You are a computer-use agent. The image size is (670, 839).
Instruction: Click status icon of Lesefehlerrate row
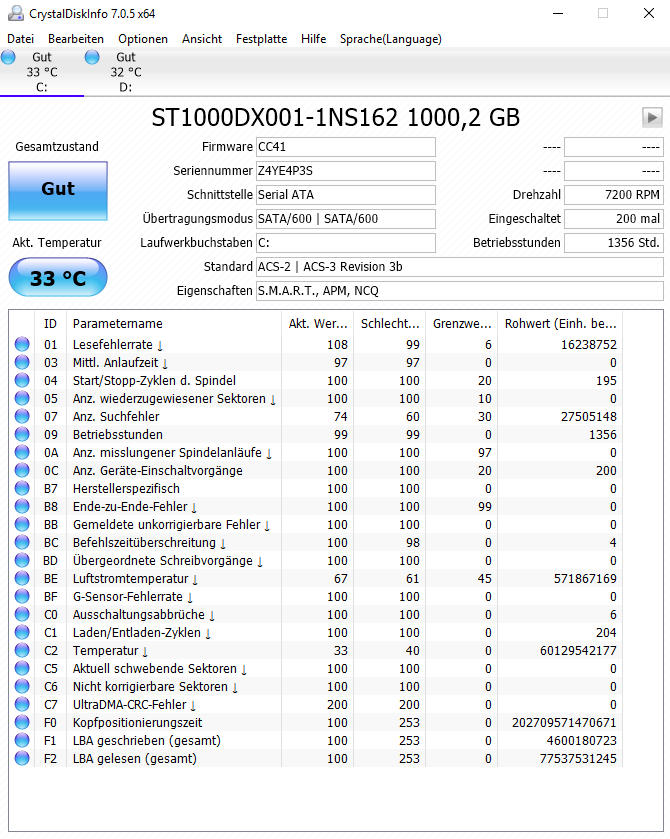pos(22,345)
